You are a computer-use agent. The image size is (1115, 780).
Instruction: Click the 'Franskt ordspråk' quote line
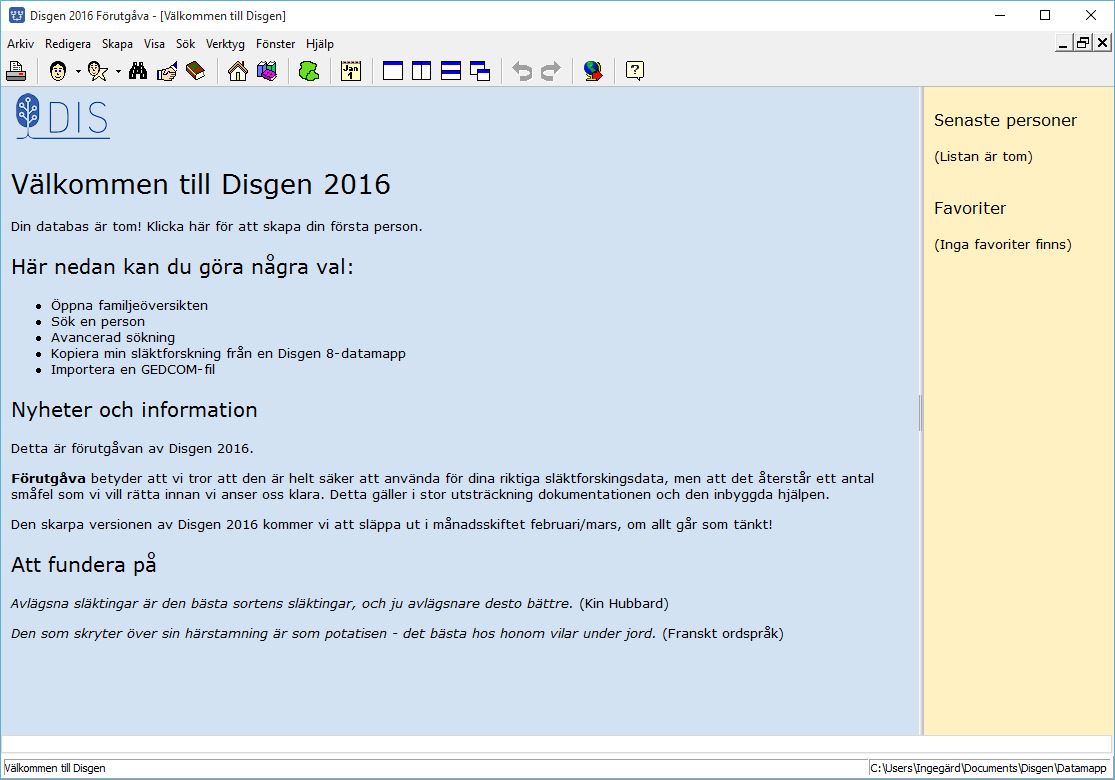click(398, 634)
